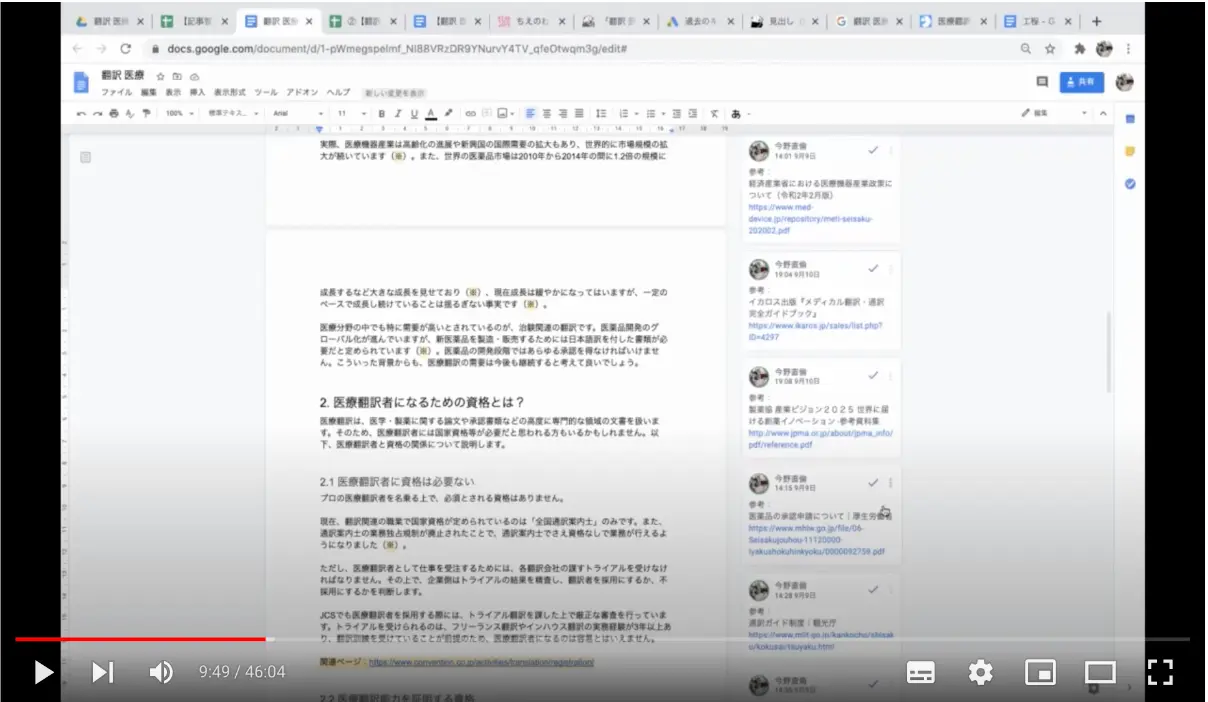Switch to miniplayer mode
Viewport: 1208px width, 702px height.
pyautogui.click(x=1040, y=672)
